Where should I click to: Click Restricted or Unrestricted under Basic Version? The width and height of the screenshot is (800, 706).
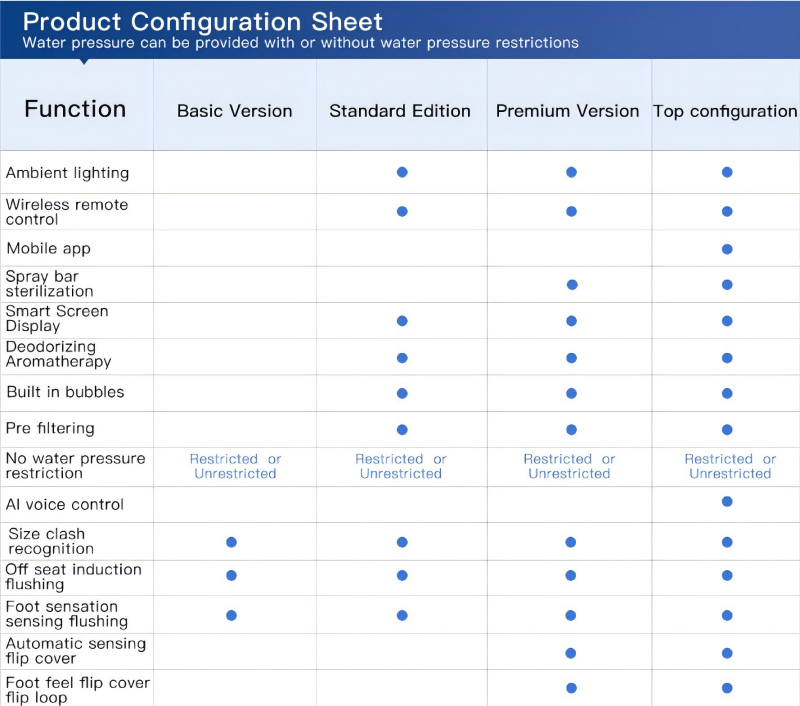[x=235, y=466]
